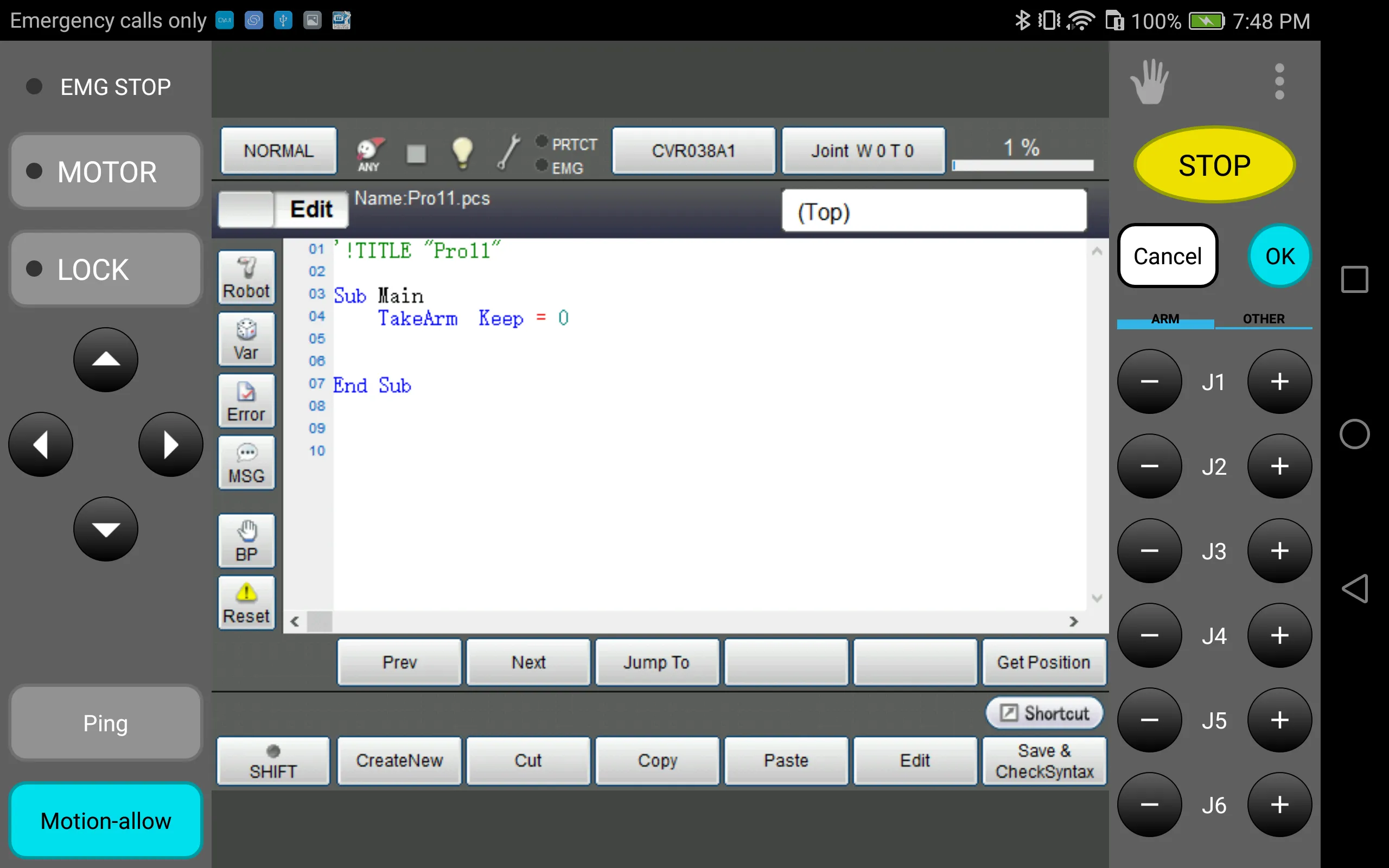Select the Edit tab
This screenshot has width=1389, height=868.
(311, 209)
